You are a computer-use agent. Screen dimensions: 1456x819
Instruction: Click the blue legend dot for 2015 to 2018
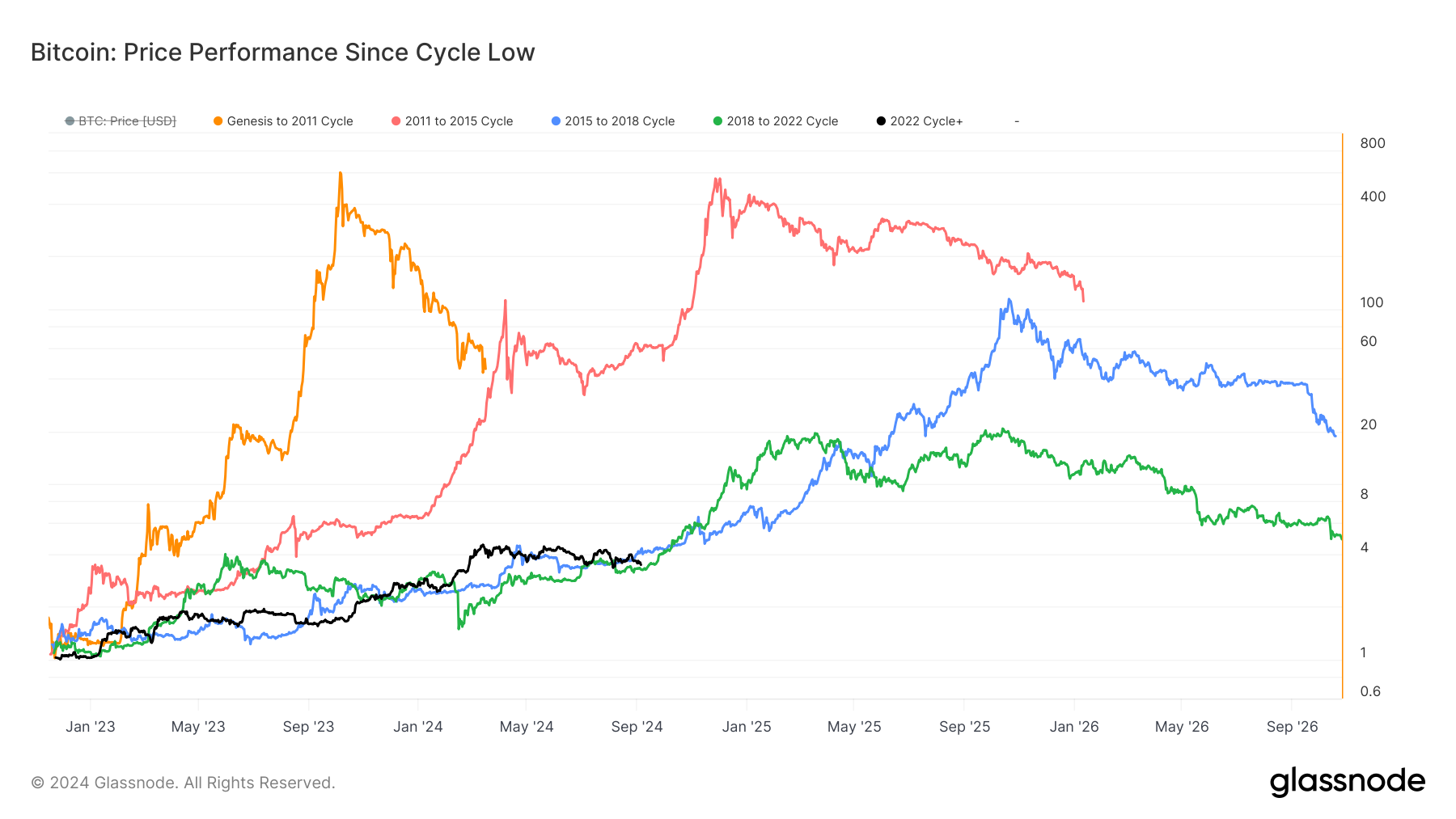click(x=556, y=121)
